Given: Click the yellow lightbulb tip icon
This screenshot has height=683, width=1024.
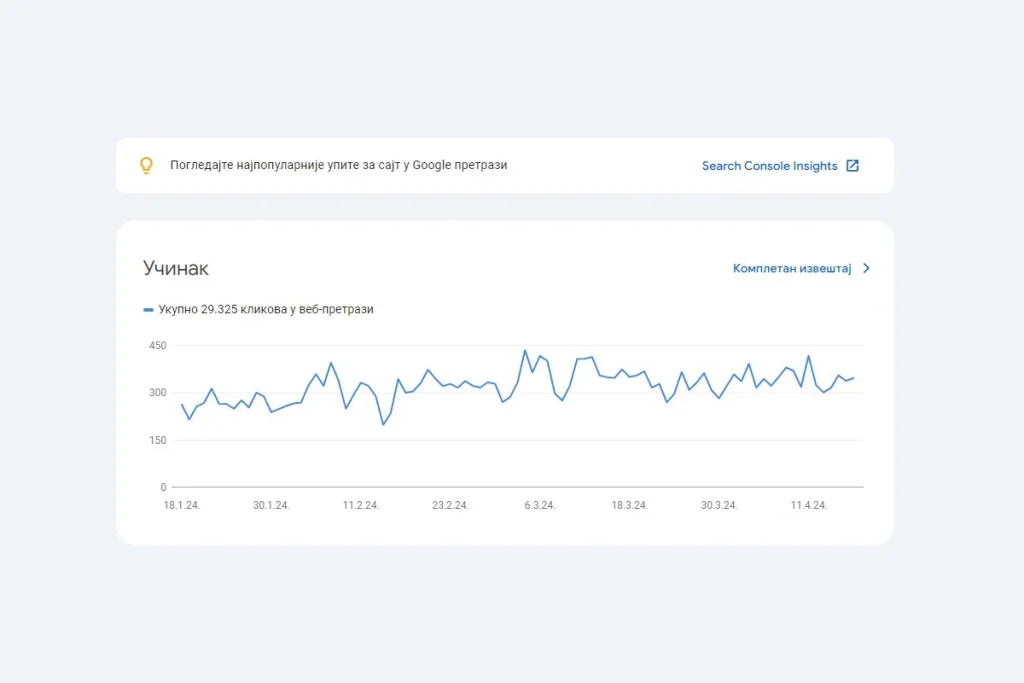Looking at the screenshot, I should point(146,166).
